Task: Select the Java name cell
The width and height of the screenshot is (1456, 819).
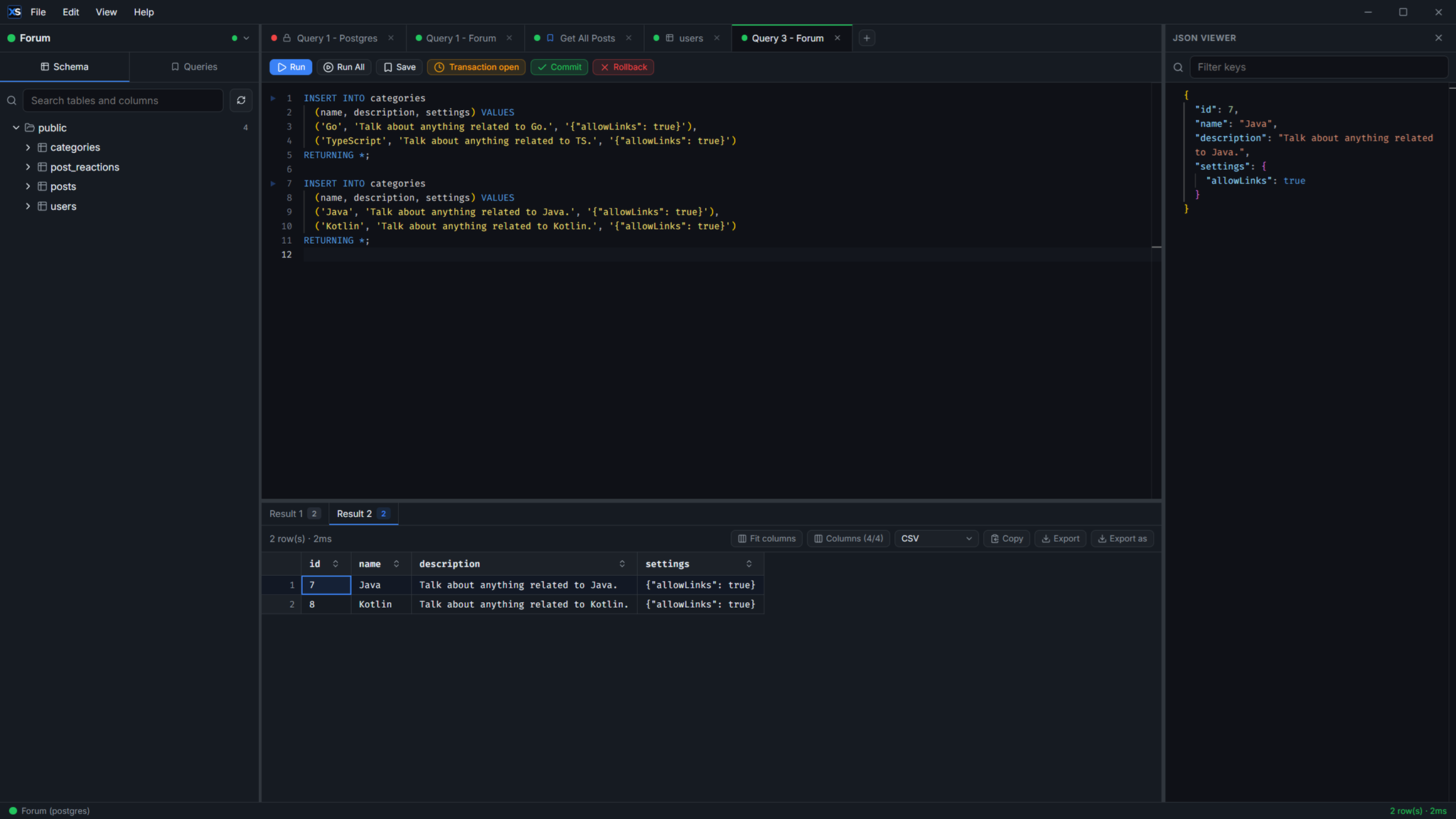Action: click(381, 585)
